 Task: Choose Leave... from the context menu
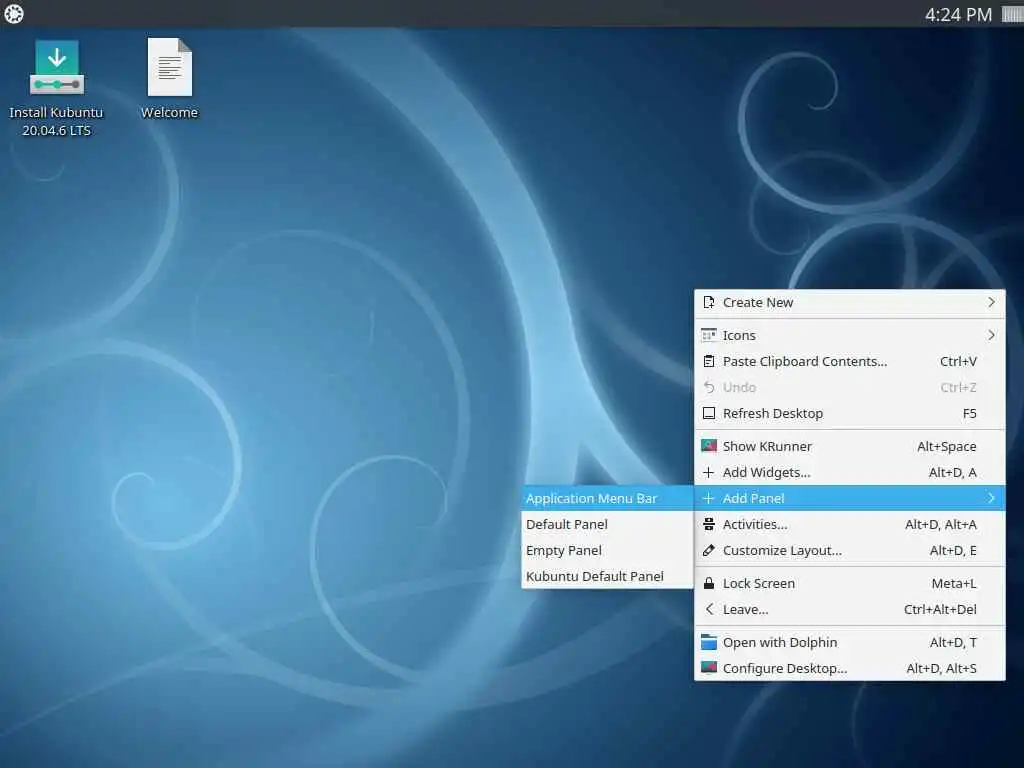coord(850,609)
